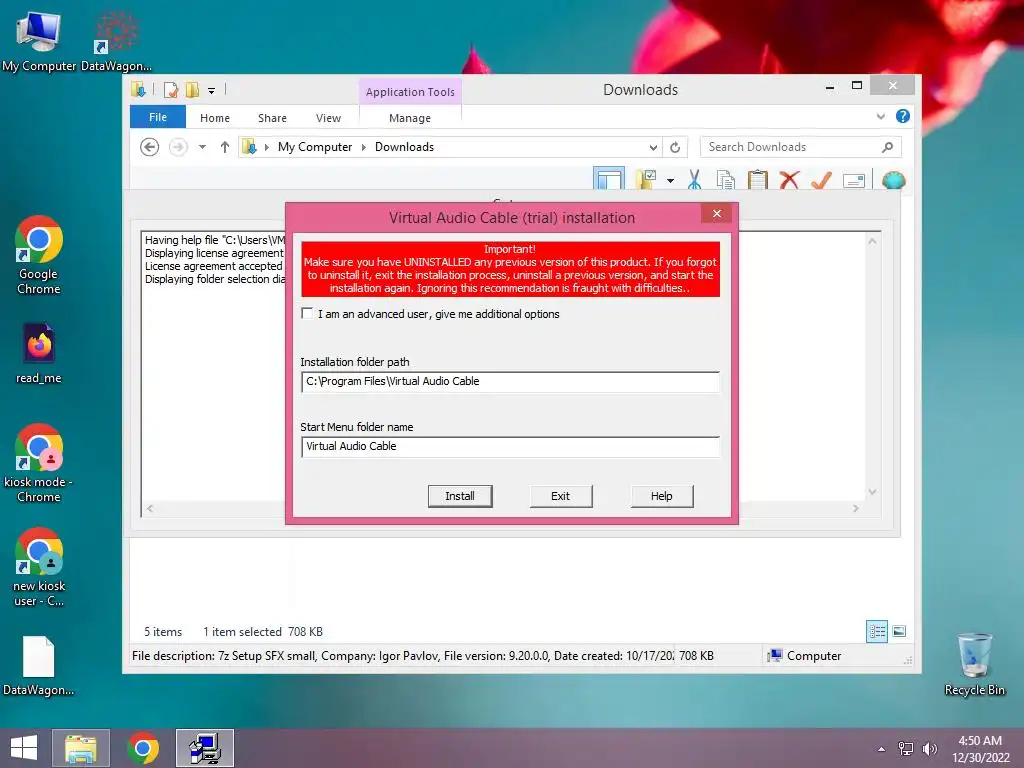
Task: Click the installer icon in the taskbar
Action: (x=205, y=748)
